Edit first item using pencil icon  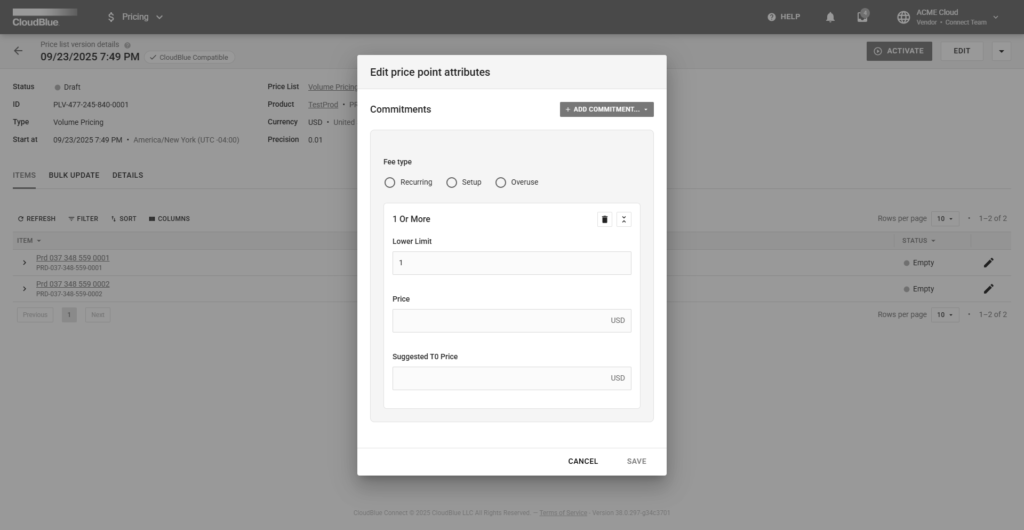pyautogui.click(x=988, y=262)
